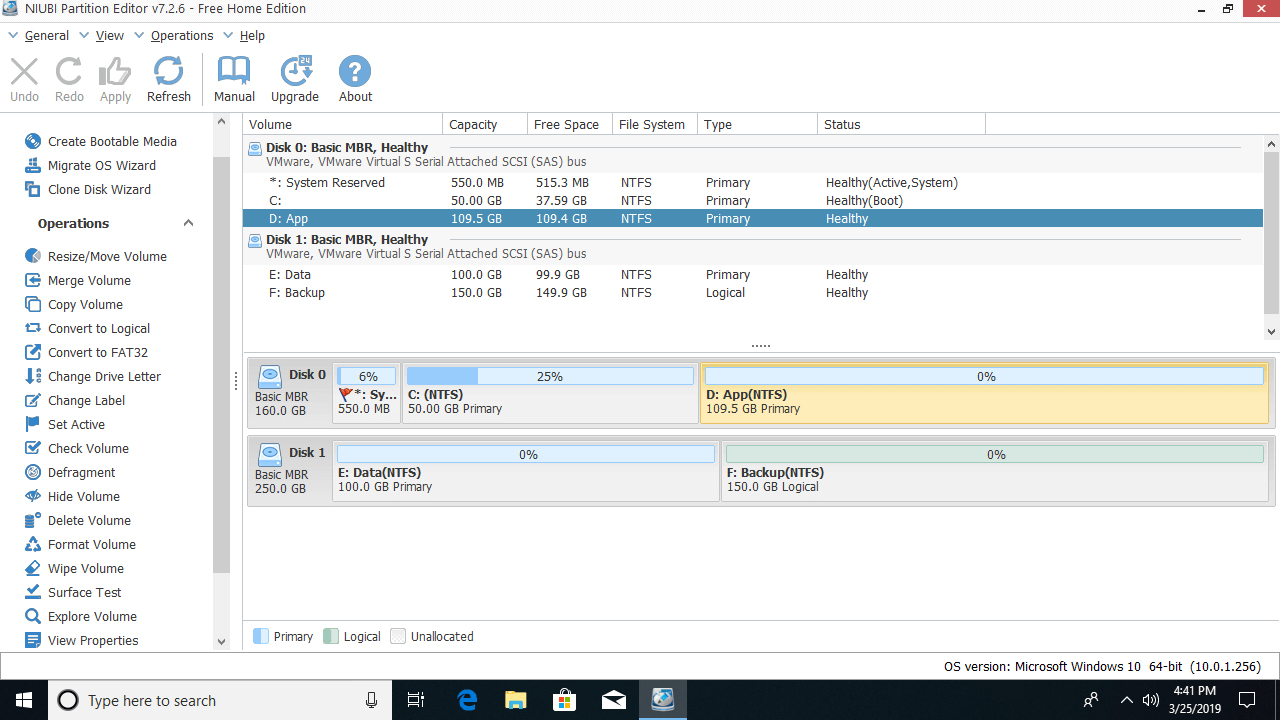This screenshot has width=1280, height=720.
Task: Click Create Bootable Media link
Action: coord(111,141)
